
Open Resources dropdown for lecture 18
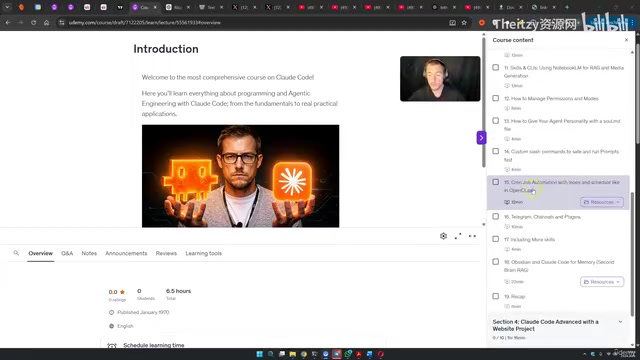(602, 282)
